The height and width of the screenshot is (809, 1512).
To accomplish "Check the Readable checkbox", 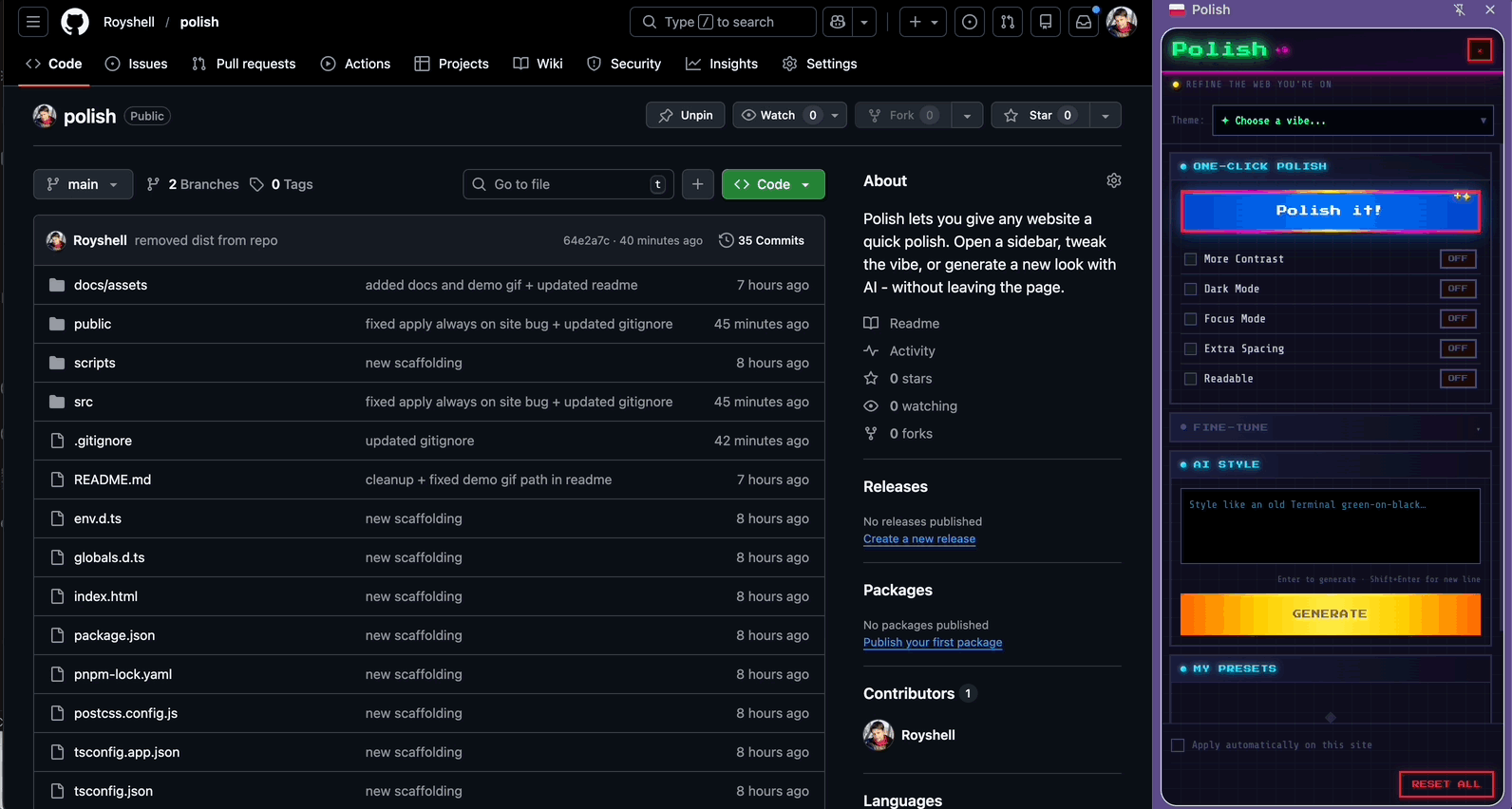I will [1190, 379].
